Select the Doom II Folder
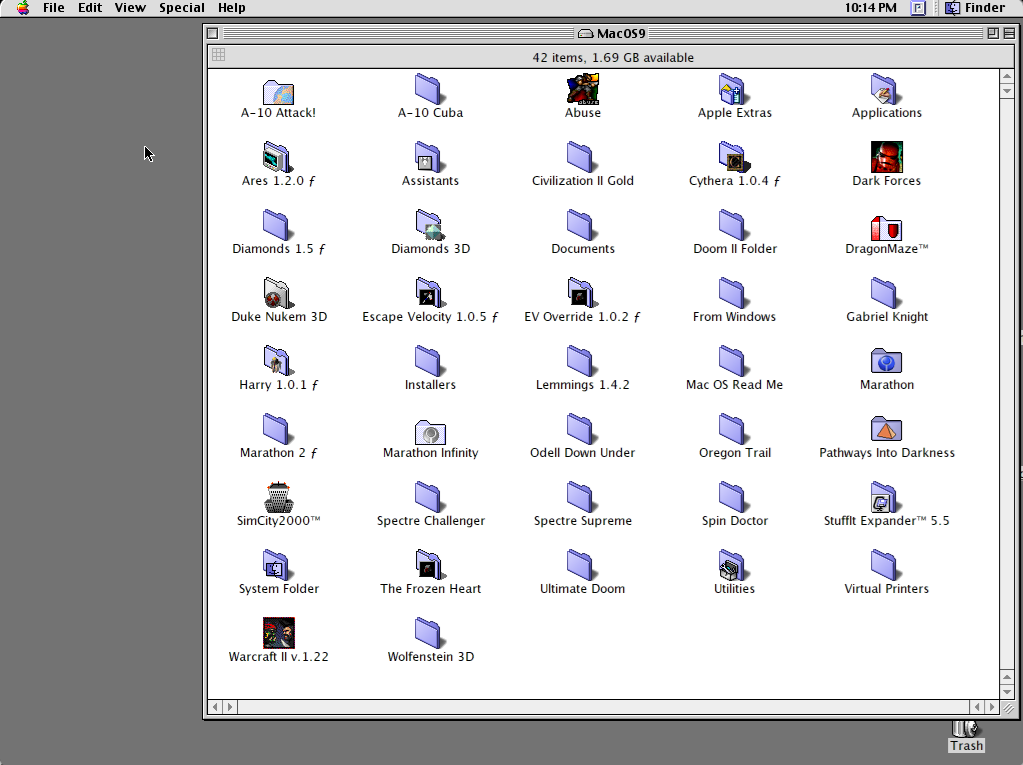Image resolution: width=1023 pixels, height=765 pixels. click(x=733, y=225)
